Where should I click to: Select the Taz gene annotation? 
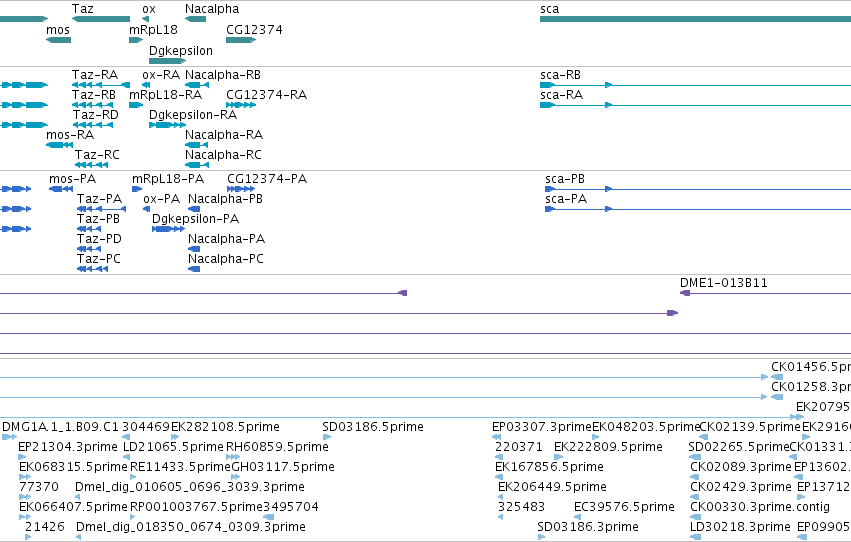(x=101, y=19)
